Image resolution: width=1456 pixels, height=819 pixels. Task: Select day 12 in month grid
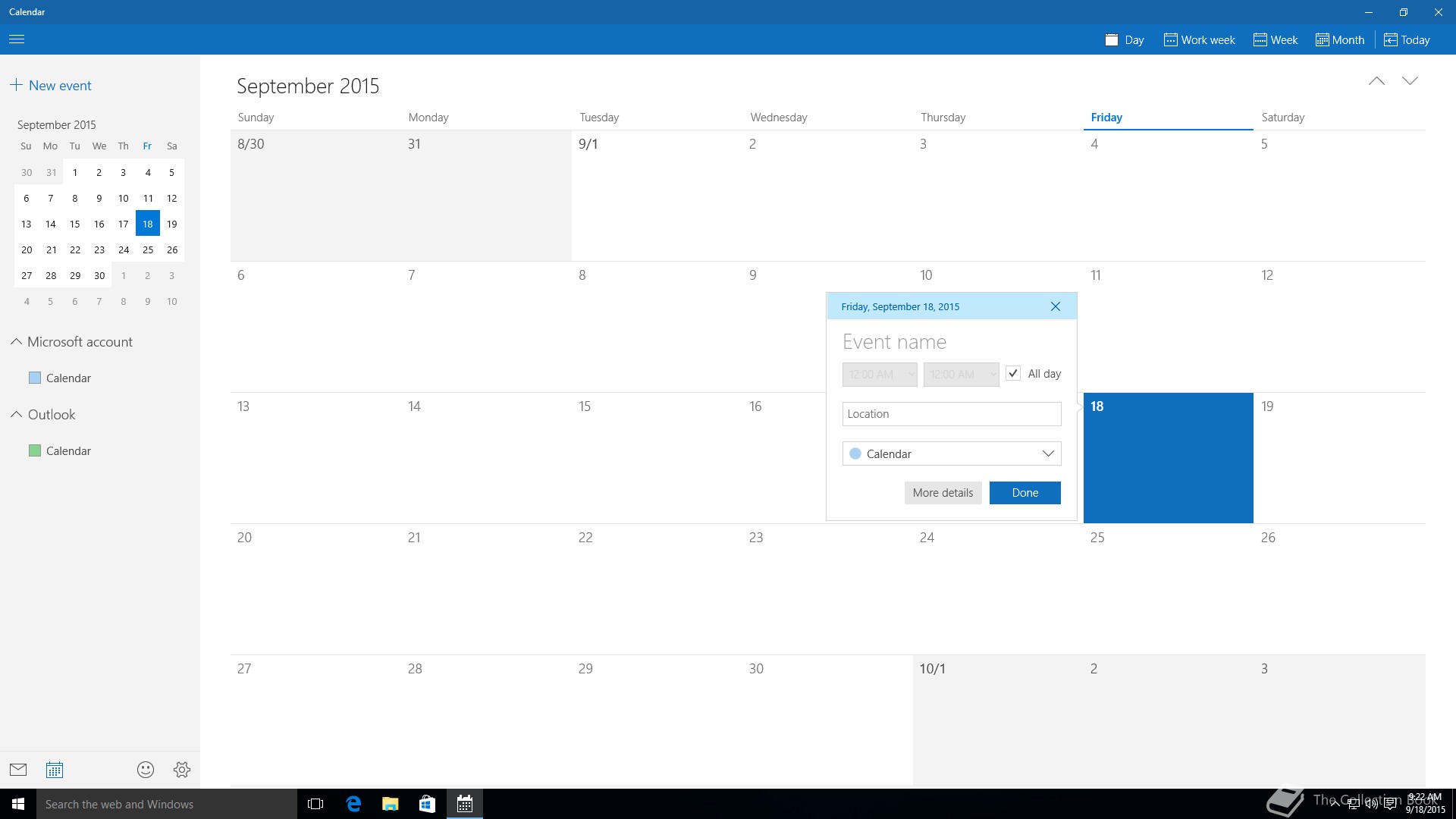point(1339,327)
